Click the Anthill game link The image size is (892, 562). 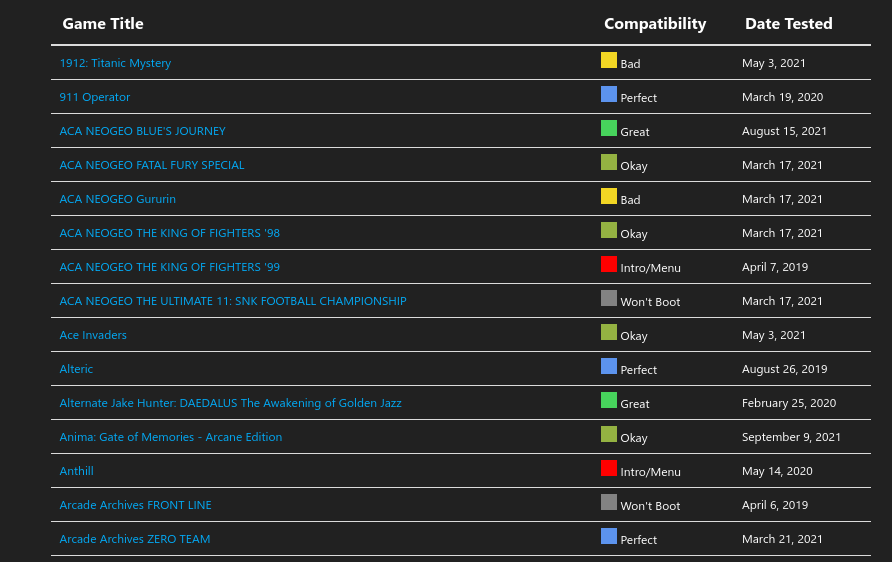pos(76,471)
